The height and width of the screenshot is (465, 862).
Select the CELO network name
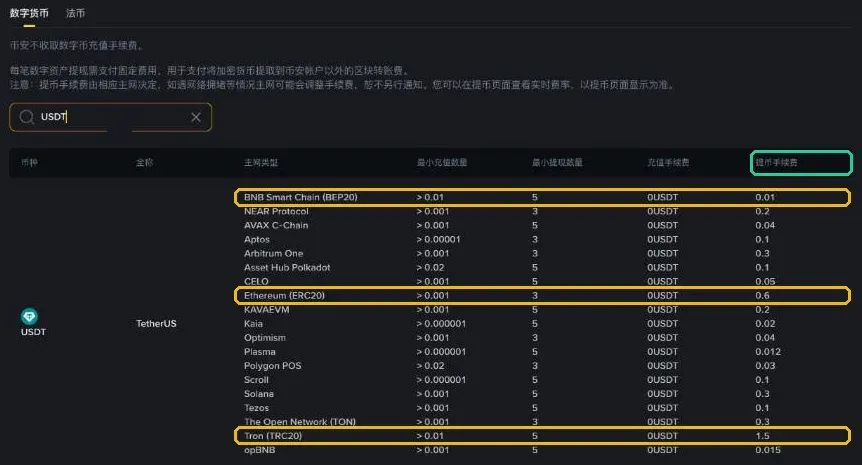coord(256,281)
